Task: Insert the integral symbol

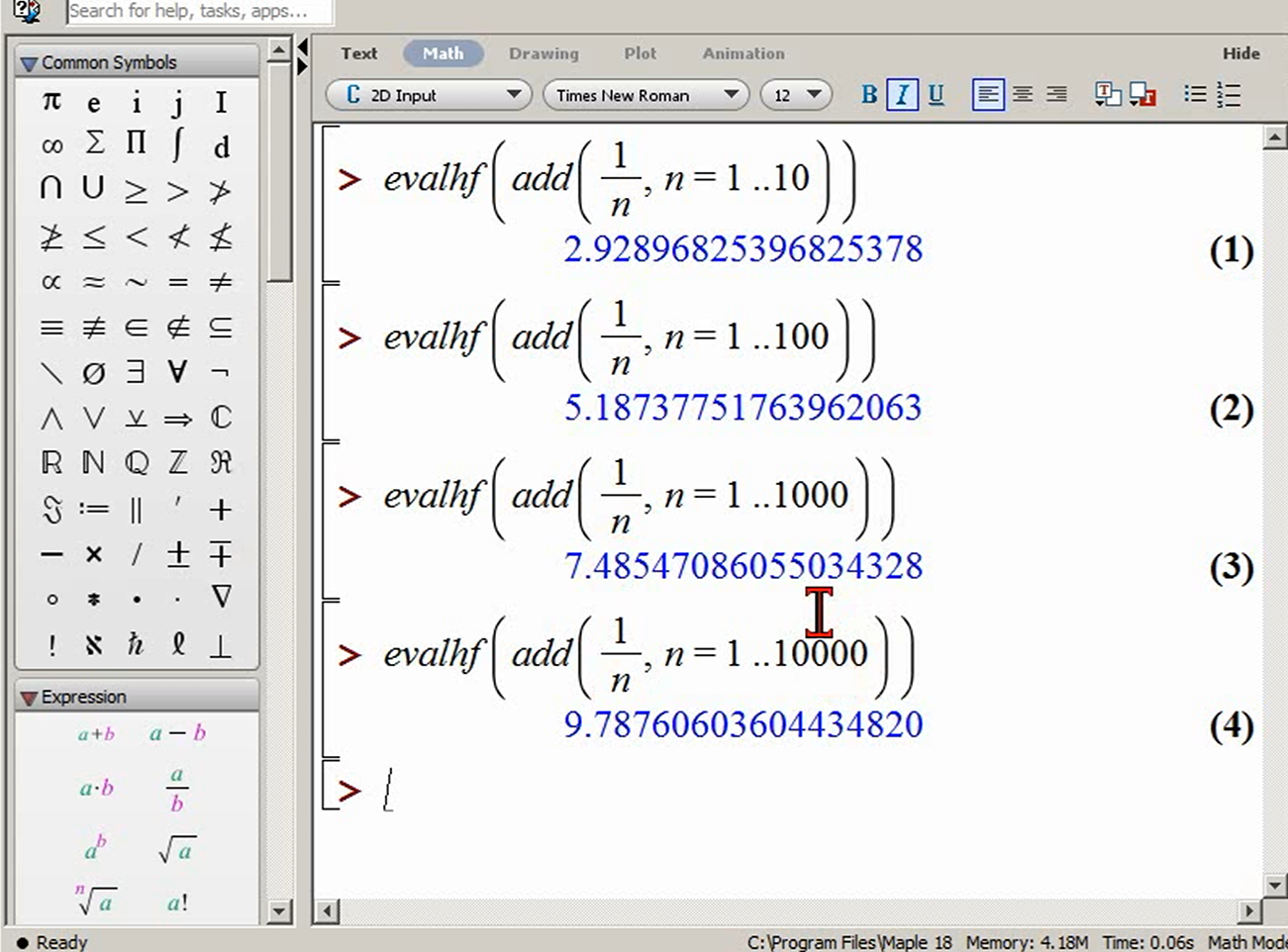Action: 177,144
